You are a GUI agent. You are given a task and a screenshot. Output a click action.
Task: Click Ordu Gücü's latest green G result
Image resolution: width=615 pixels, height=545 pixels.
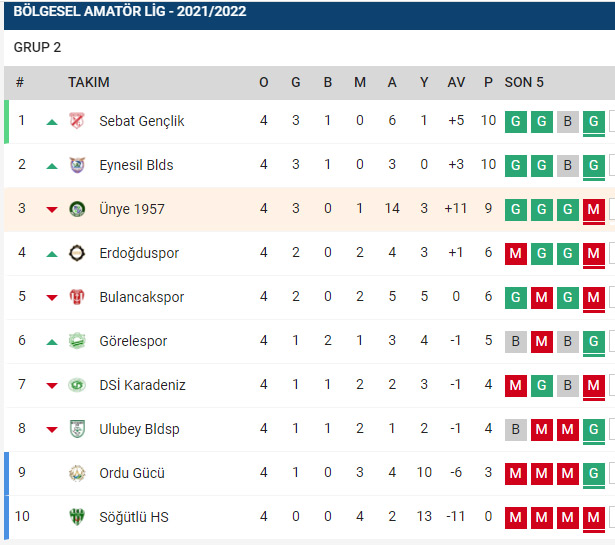pyautogui.click(x=593, y=473)
